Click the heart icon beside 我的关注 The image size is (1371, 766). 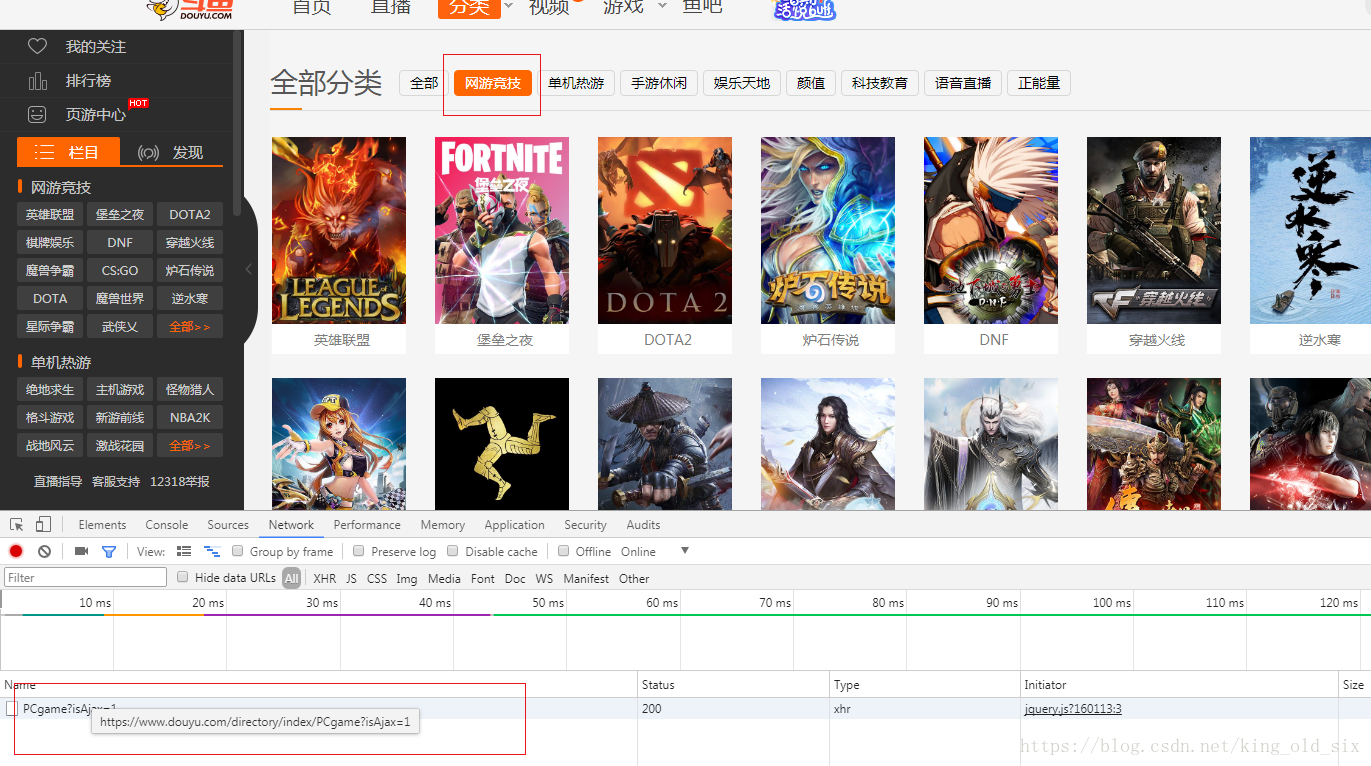[37, 46]
